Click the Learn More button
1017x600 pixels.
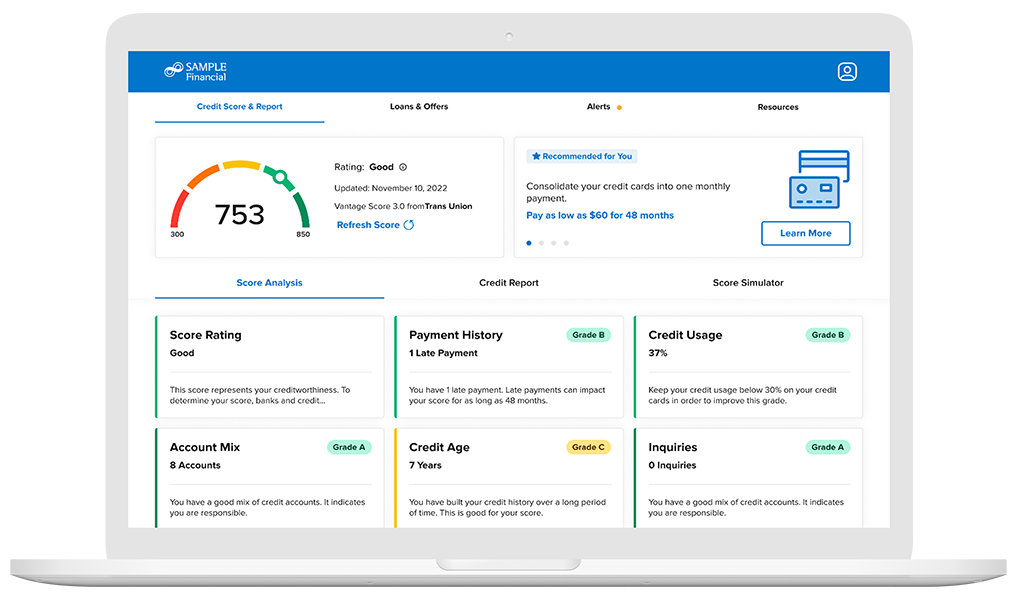[x=805, y=233]
